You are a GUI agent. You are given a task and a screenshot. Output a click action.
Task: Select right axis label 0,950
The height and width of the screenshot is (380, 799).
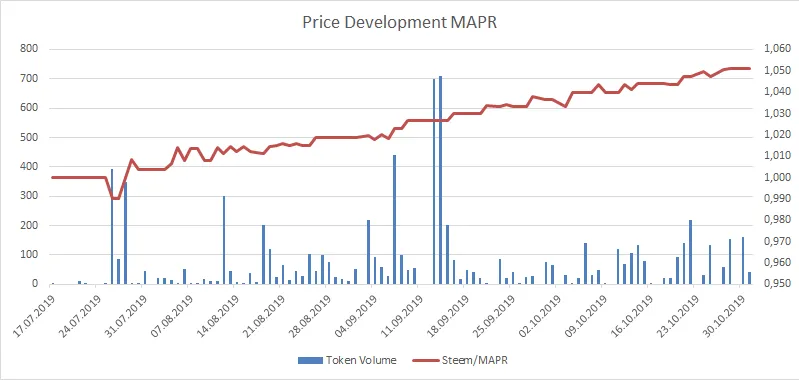(x=777, y=284)
